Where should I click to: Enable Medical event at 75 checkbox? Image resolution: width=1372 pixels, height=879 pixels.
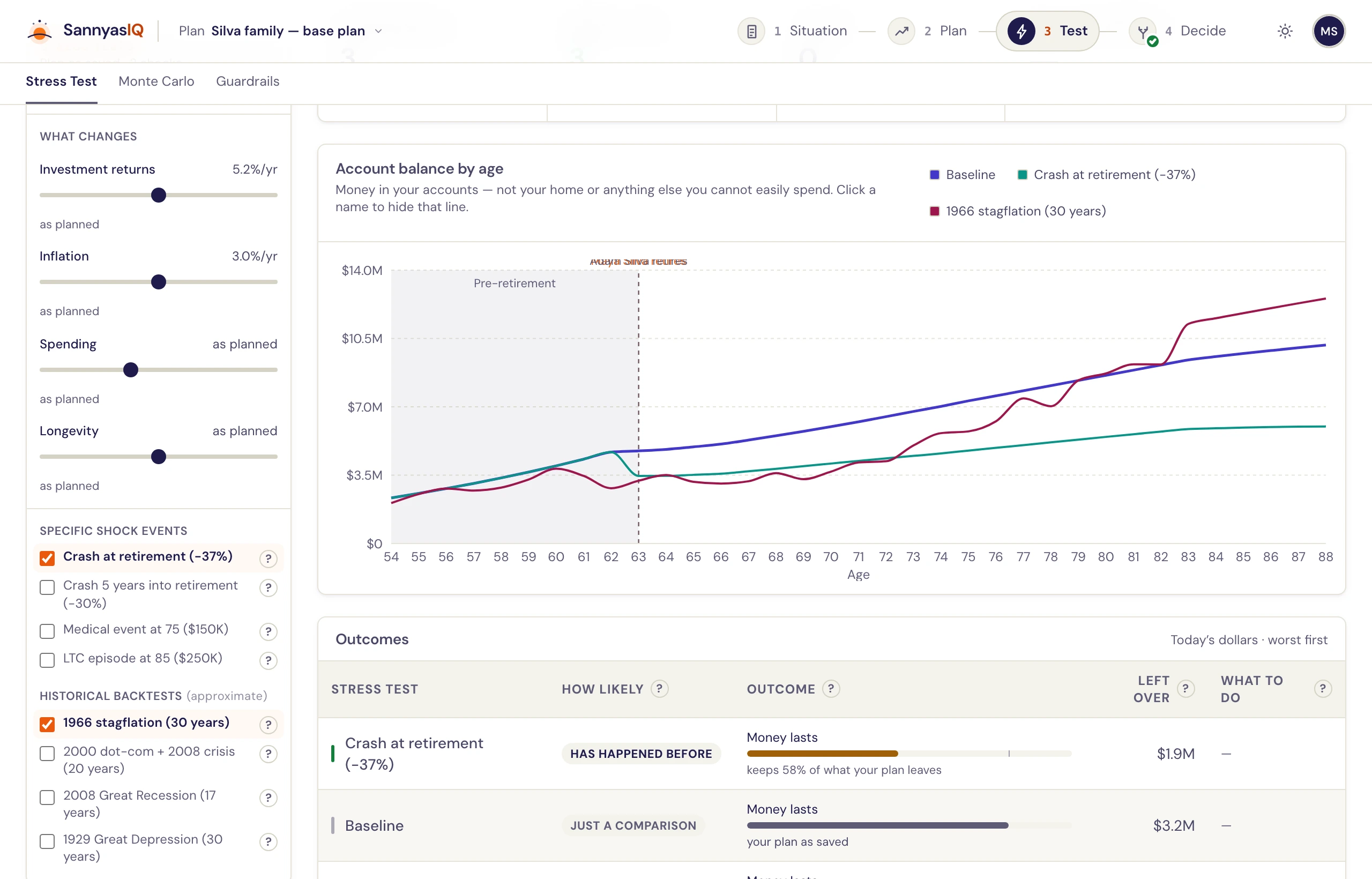(x=47, y=631)
